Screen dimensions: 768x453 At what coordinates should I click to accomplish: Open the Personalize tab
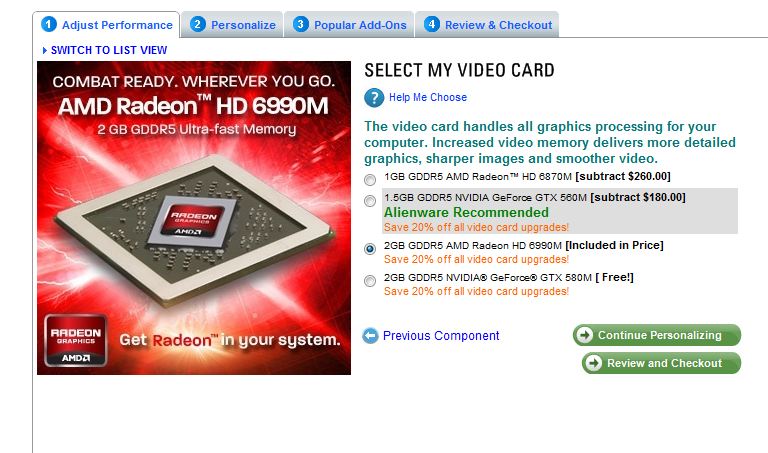(x=233, y=25)
